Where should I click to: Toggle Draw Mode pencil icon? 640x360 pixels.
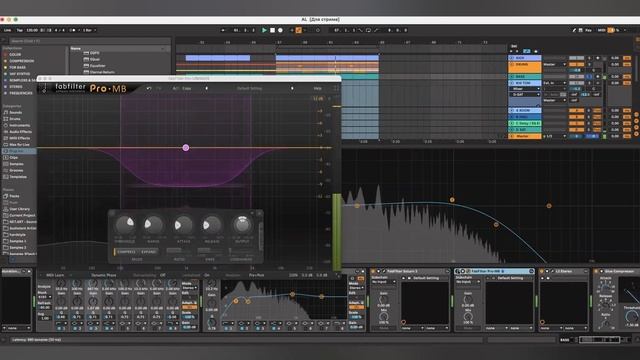click(574, 30)
